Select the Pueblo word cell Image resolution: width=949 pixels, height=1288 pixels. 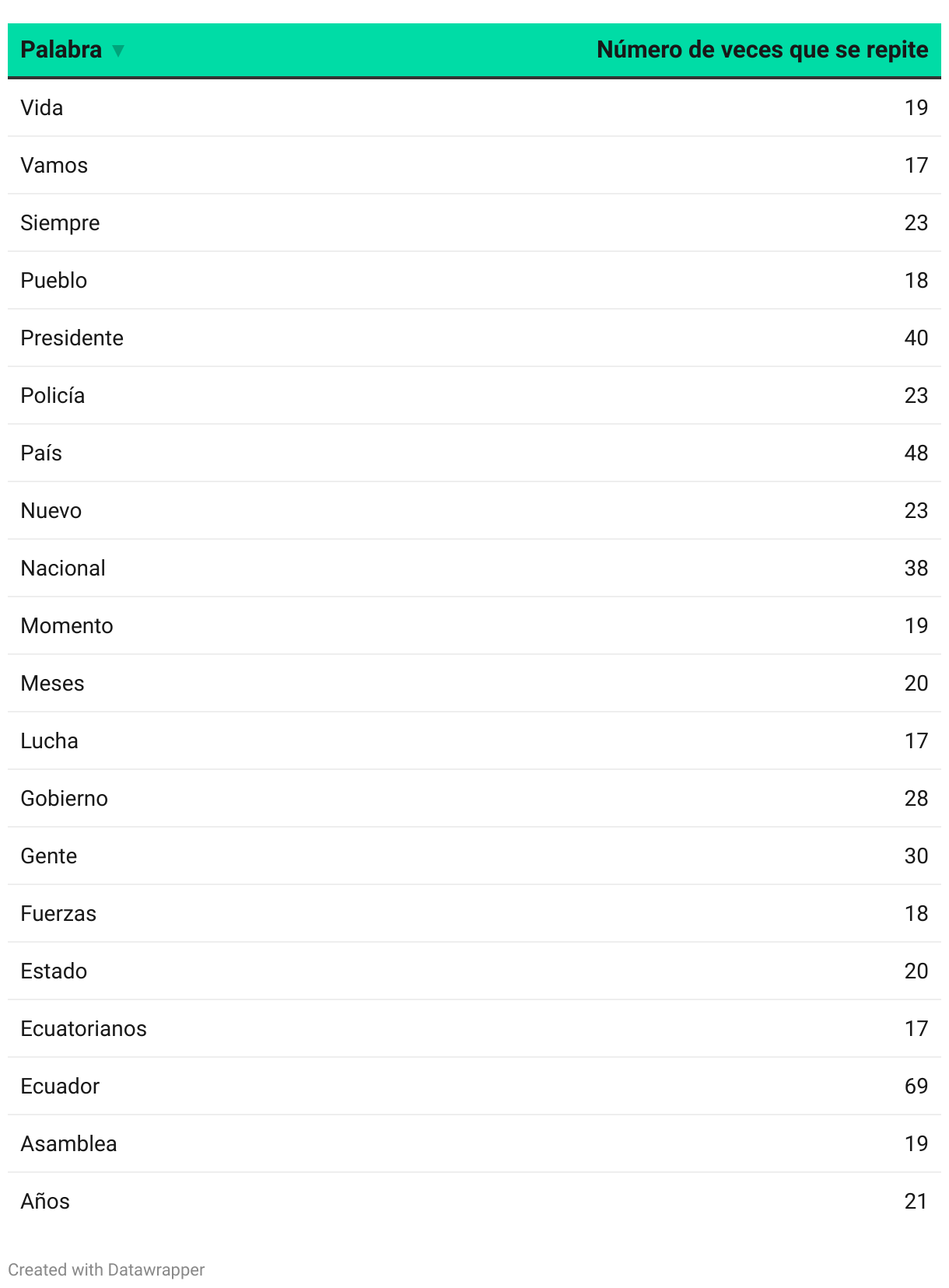54,280
